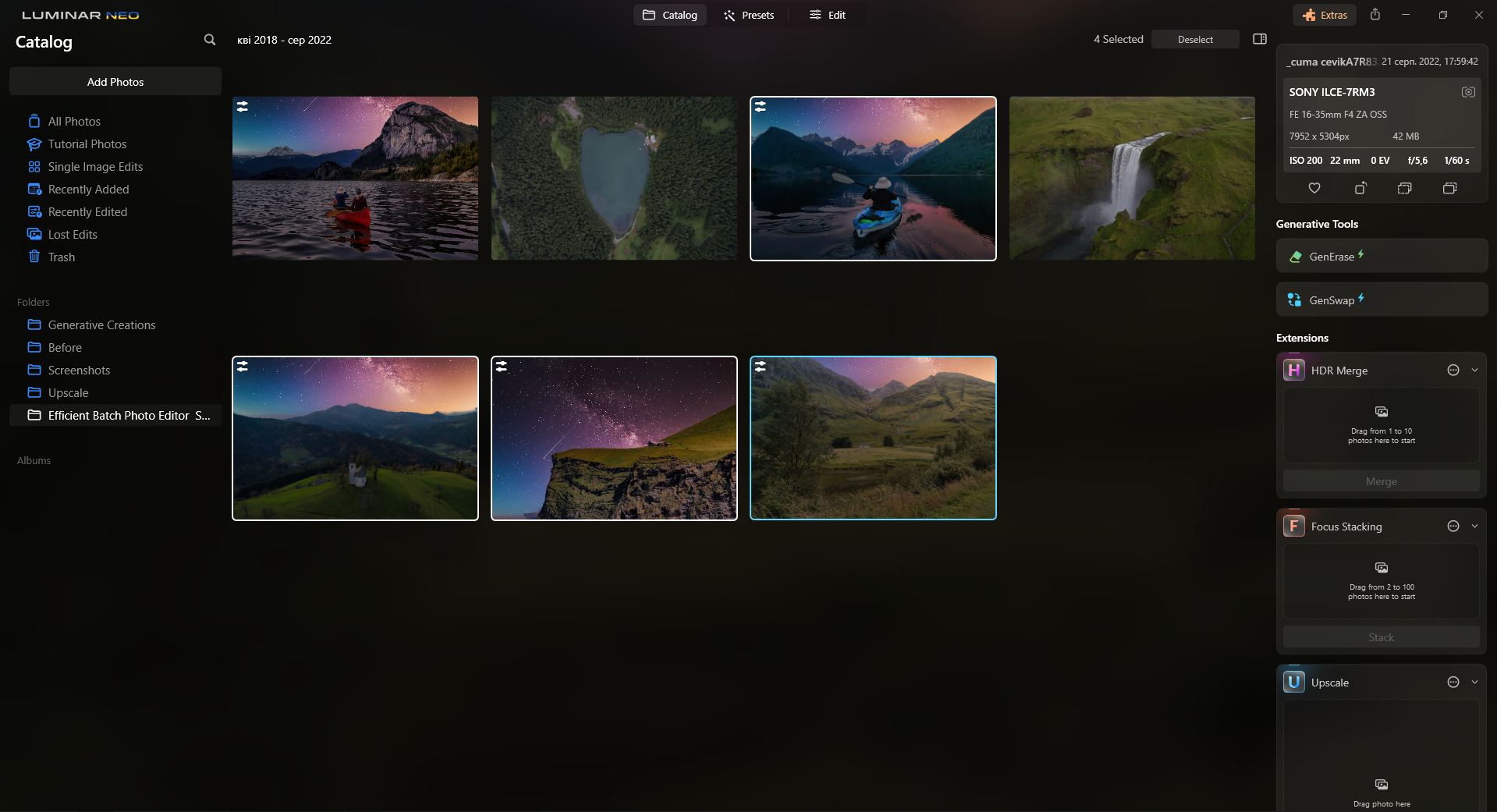Select the Efficient Batch Photo Editor folder
The height and width of the screenshot is (812, 1497).
point(115,416)
